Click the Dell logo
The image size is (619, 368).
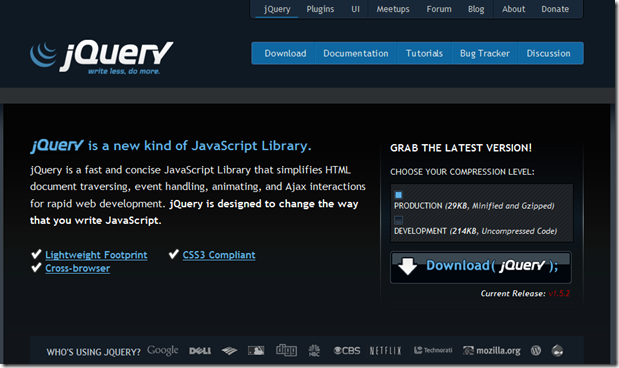[x=200, y=351]
